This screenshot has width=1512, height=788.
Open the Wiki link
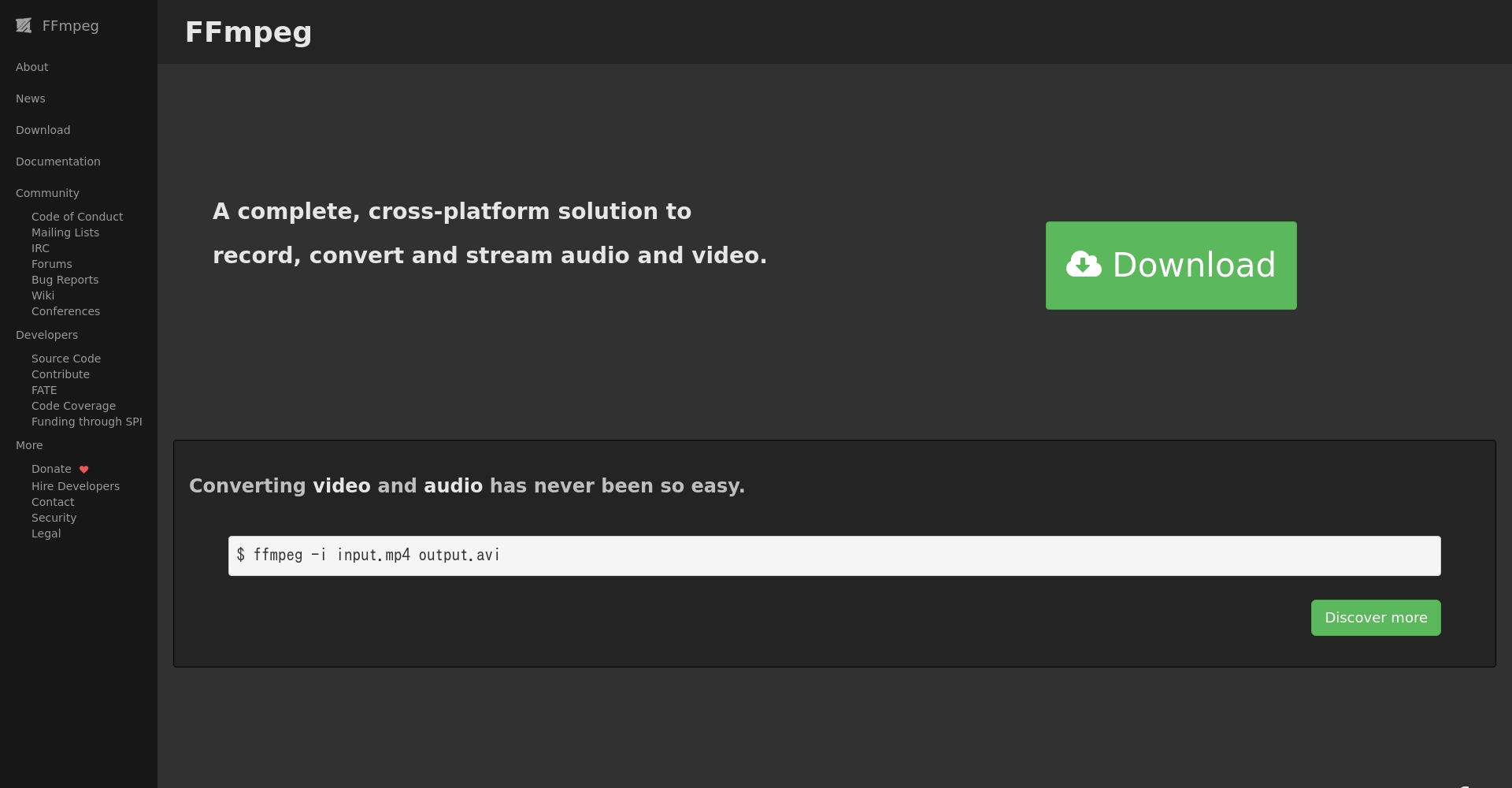pyautogui.click(x=43, y=295)
